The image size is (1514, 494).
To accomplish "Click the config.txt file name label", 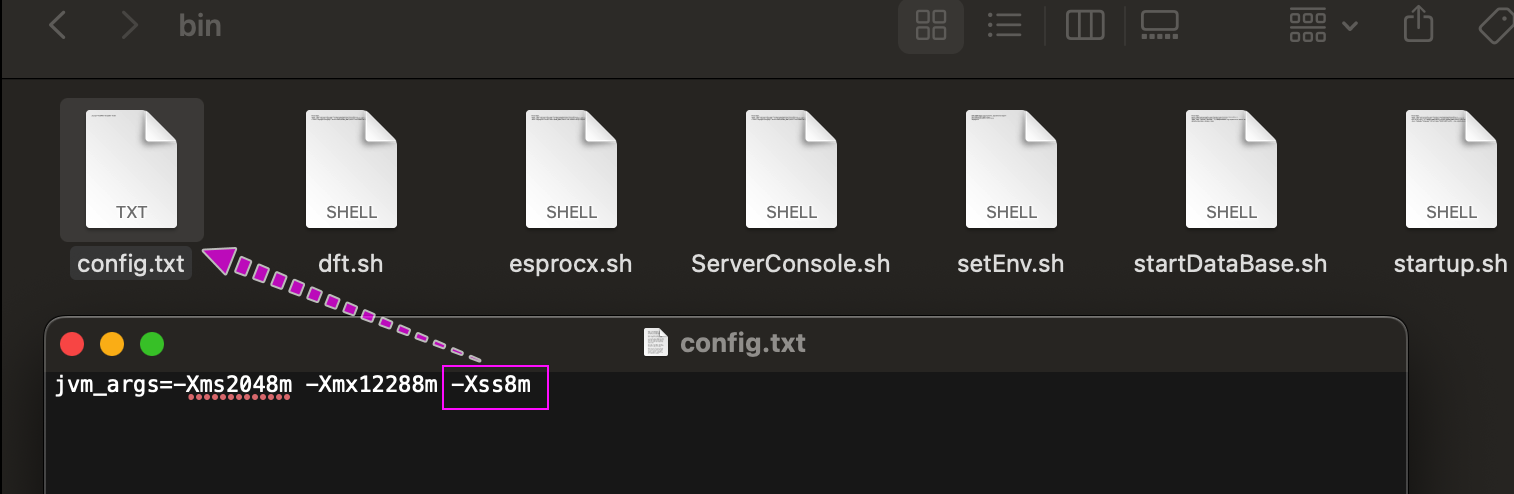I will click(131, 264).
